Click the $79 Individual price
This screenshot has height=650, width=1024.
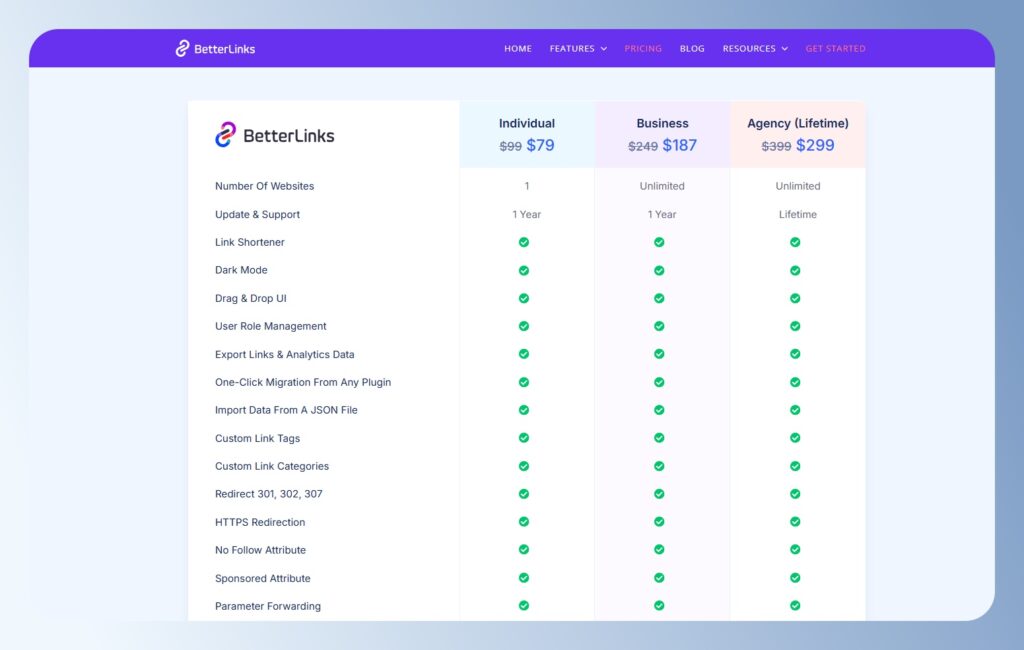[541, 144]
